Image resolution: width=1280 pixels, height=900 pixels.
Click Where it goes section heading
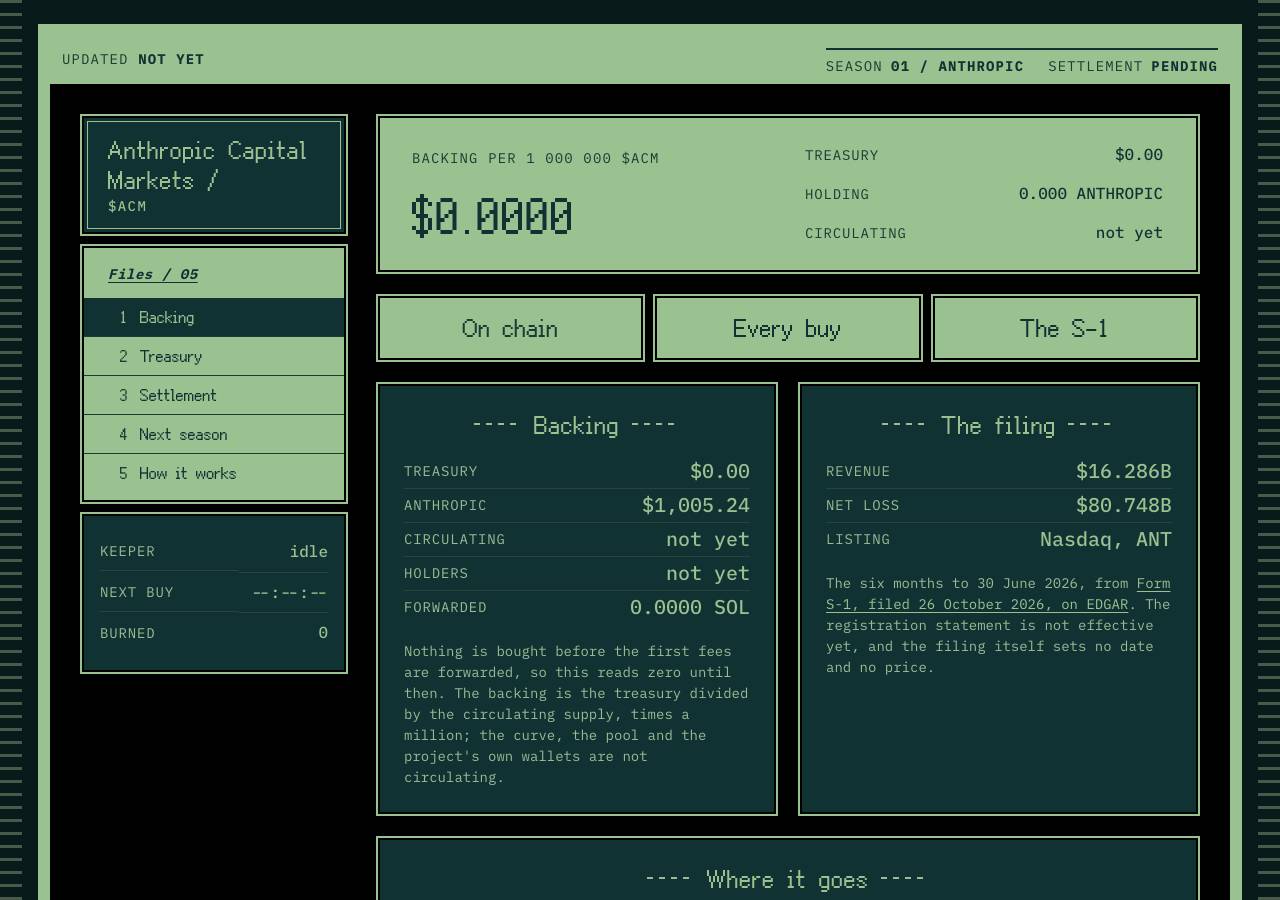pyautogui.click(x=786, y=879)
